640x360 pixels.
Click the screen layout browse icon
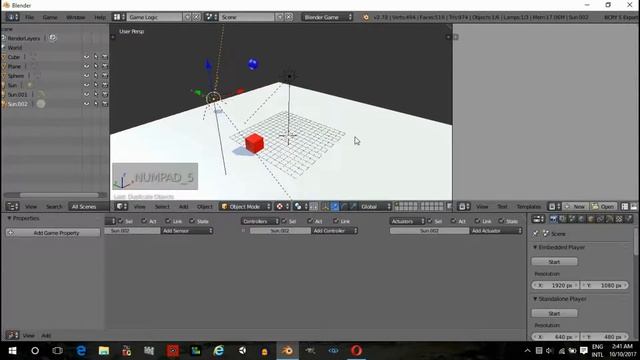119,17
